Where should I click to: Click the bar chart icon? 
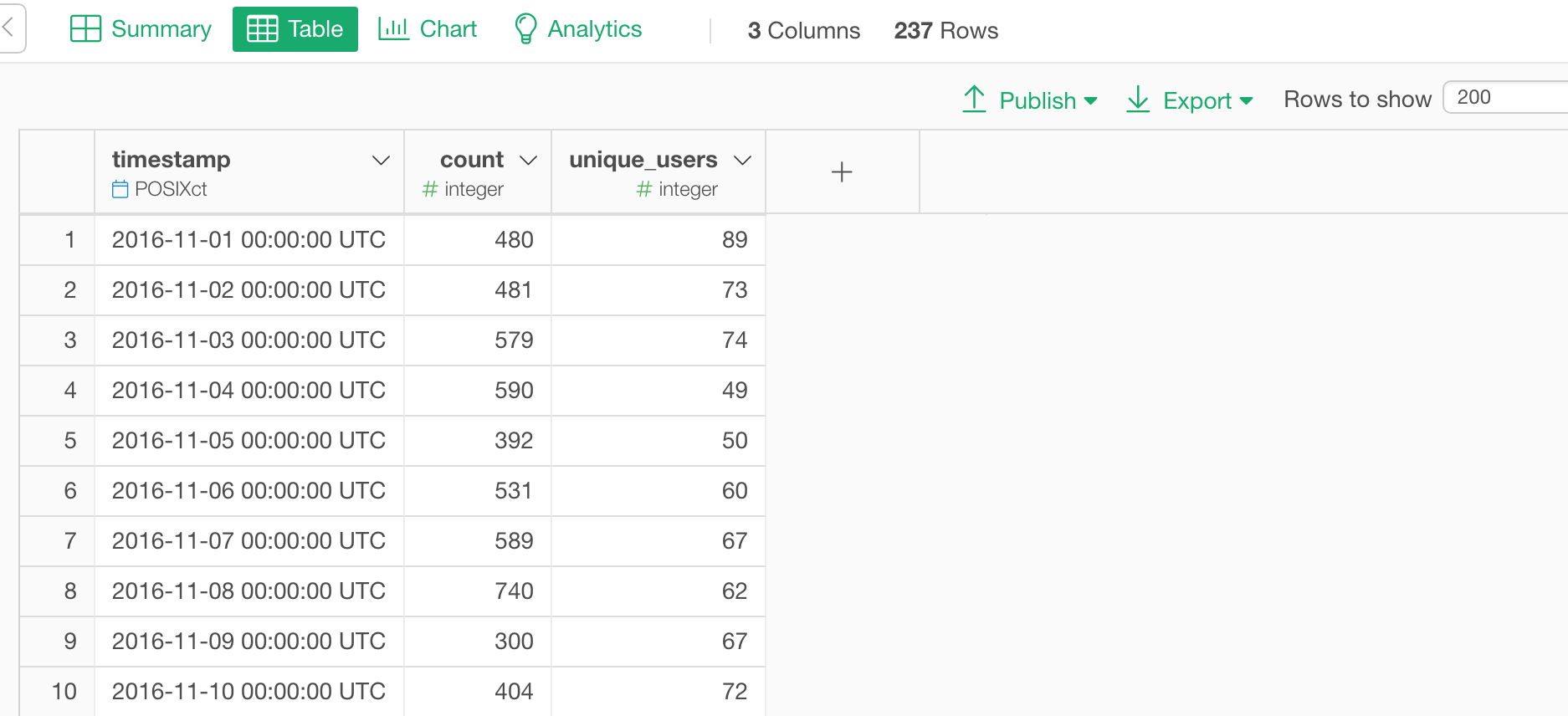point(393,29)
